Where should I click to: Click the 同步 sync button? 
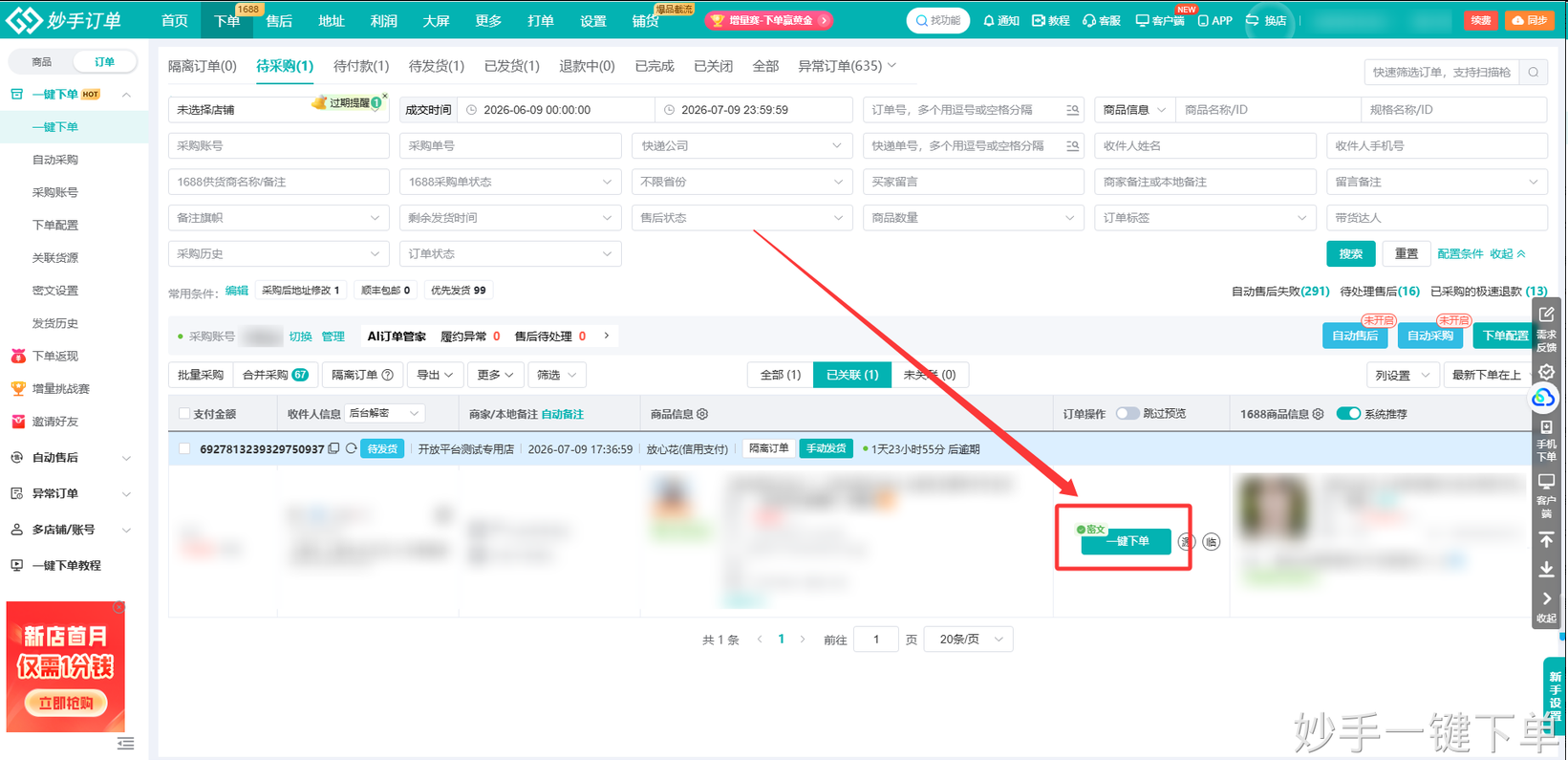[x=1530, y=20]
